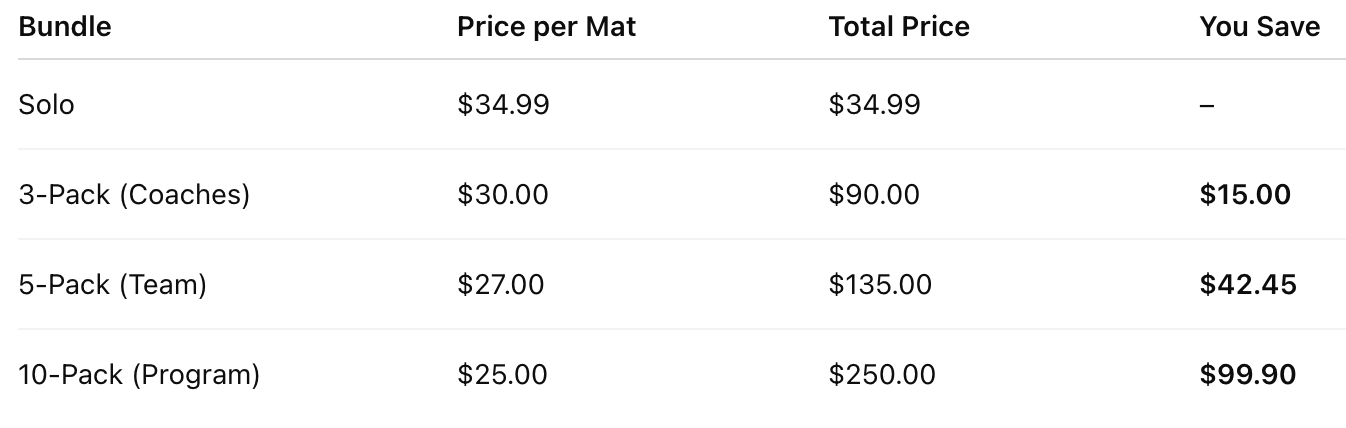
Task: Click the Total Price column header
Action: (x=898, y=27)
